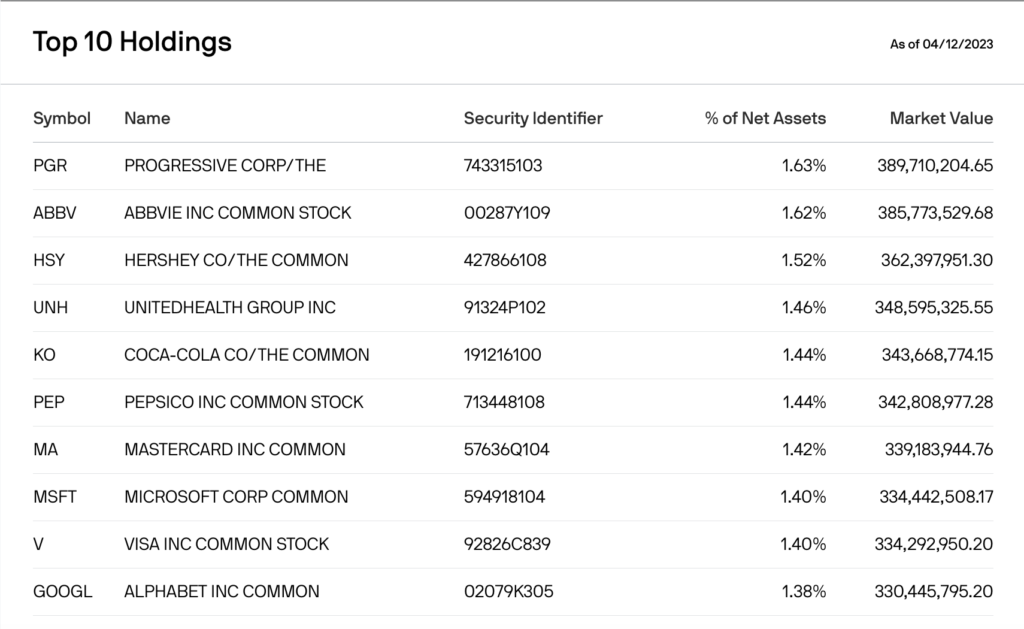This screenshot has width=1024, height=629.
Task: Click the Security Identifier column header
Action: click(533, 118)
